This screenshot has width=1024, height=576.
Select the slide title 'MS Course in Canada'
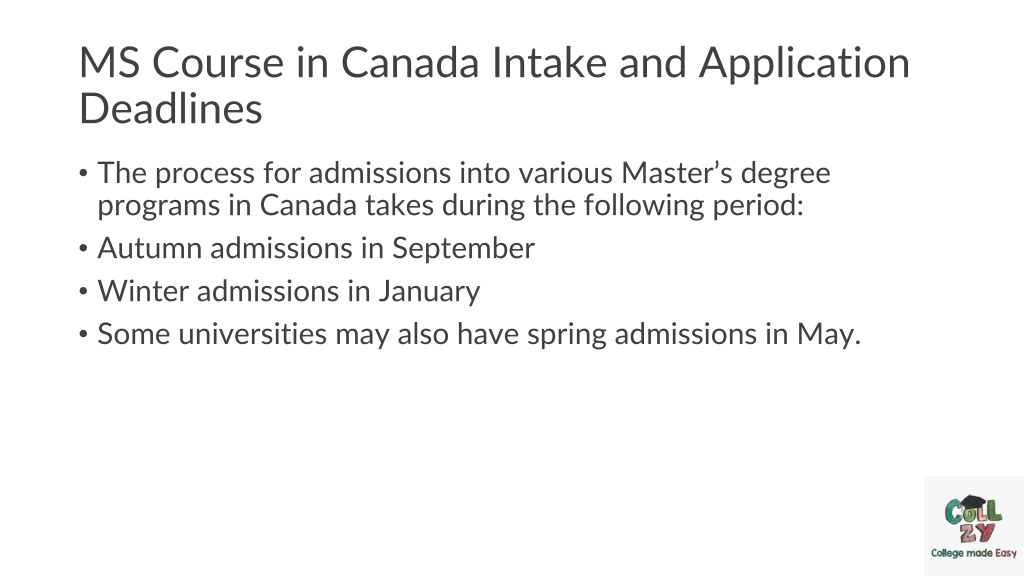(280, 63)
